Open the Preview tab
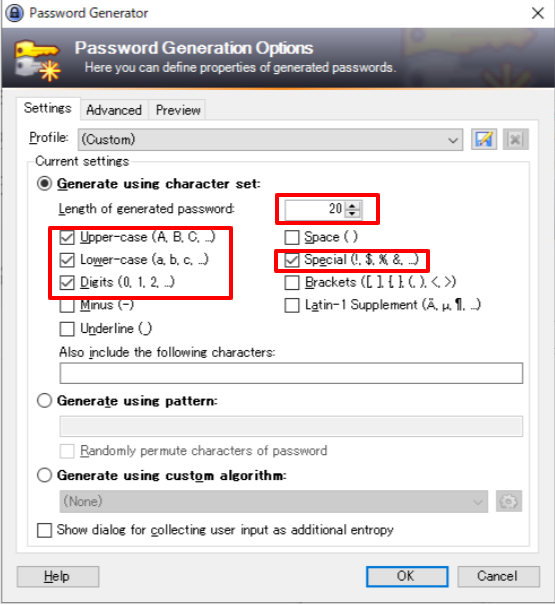The height and width of the screenshot is (605, 555). pos(178,110)
